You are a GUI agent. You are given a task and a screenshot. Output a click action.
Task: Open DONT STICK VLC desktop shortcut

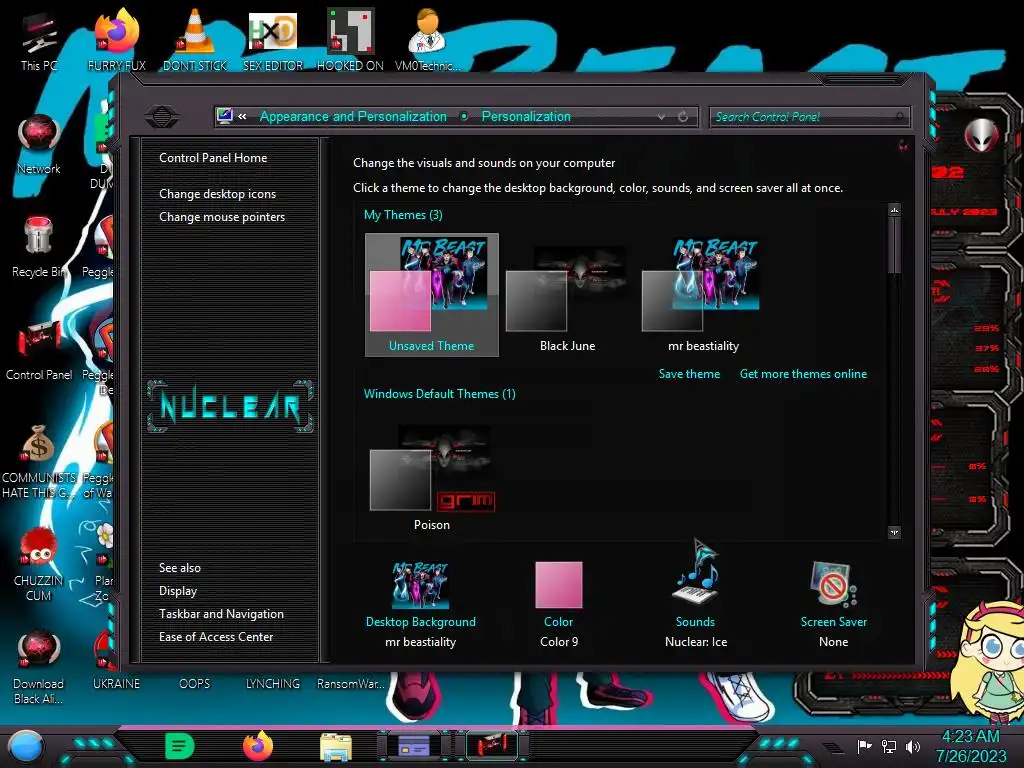point(195,40)
